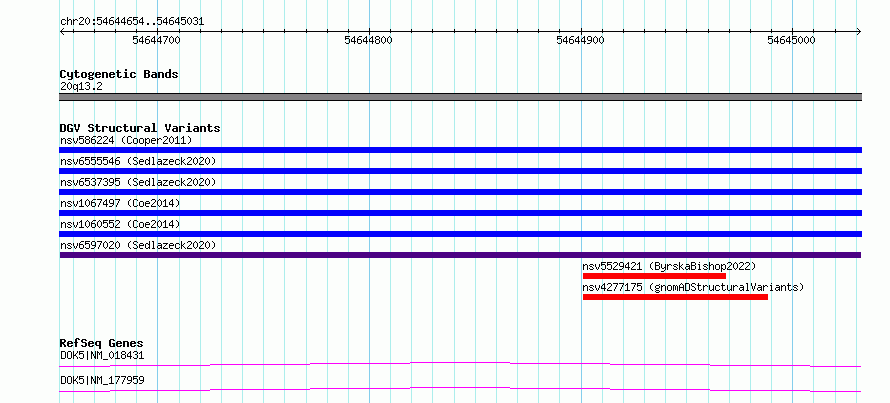Click the 54644700 ruler position label
Viewport: 890px width, 403px height.
(x=156, y=40)
